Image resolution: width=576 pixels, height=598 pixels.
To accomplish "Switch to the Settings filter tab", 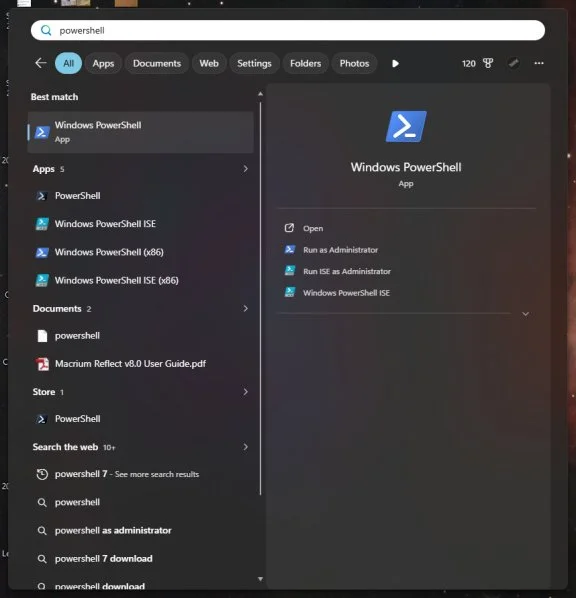I will point(254,63).
